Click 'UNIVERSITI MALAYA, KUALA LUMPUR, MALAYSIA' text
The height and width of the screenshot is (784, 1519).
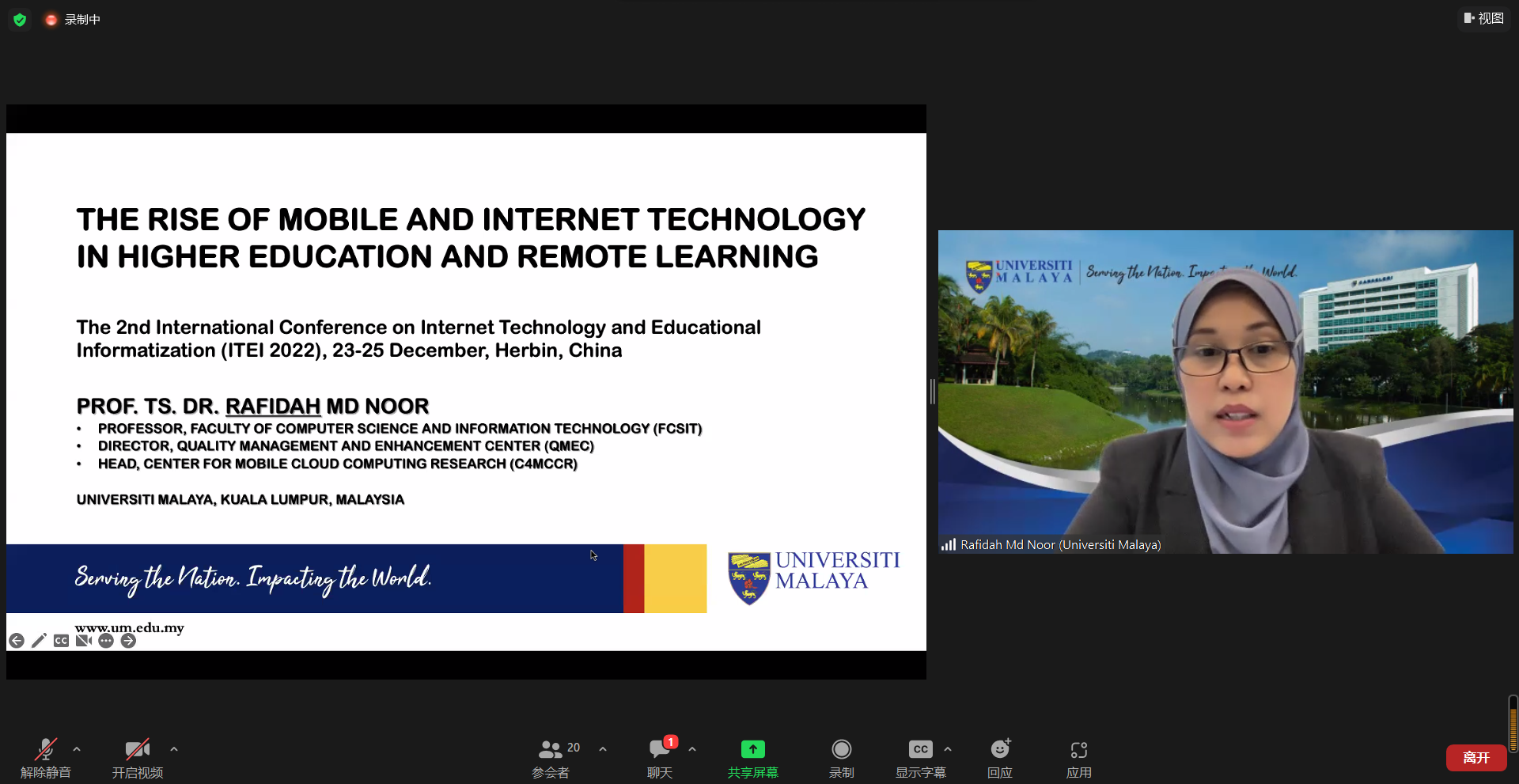[x=241, y=499]
